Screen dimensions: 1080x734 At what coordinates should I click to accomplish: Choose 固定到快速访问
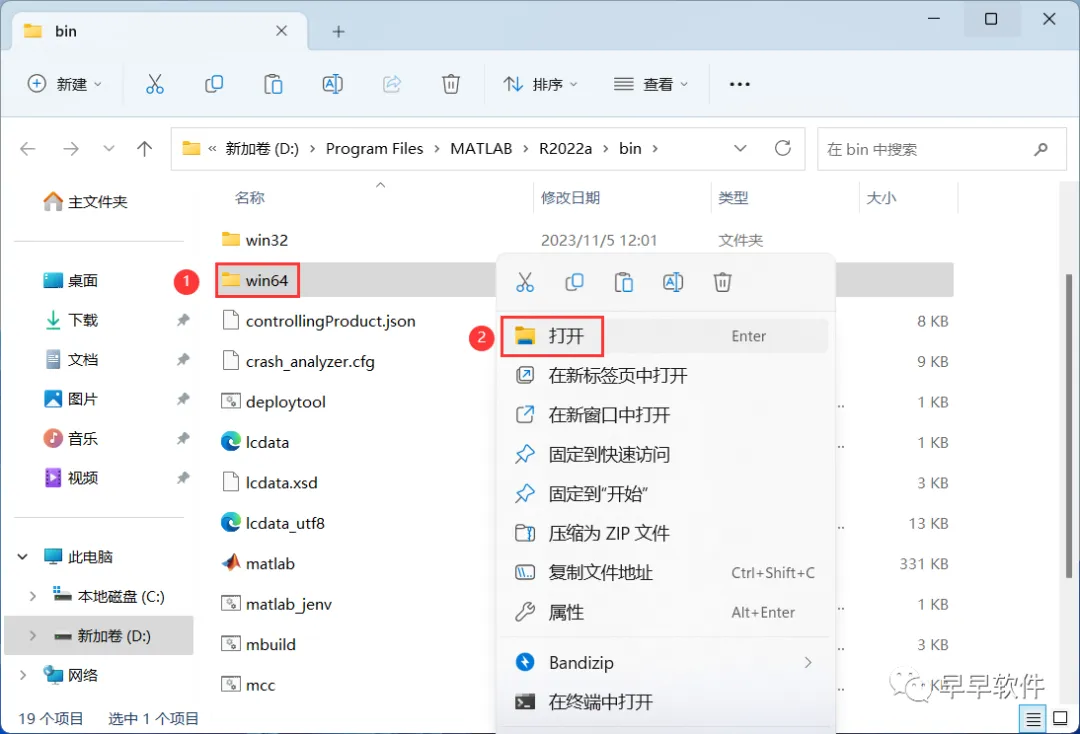pos(665,454)
